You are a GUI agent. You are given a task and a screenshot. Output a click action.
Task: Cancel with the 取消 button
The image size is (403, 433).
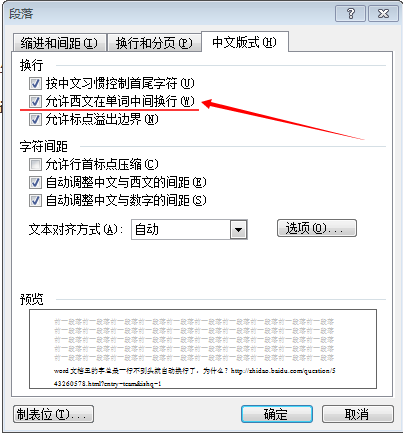pos(358,414)
